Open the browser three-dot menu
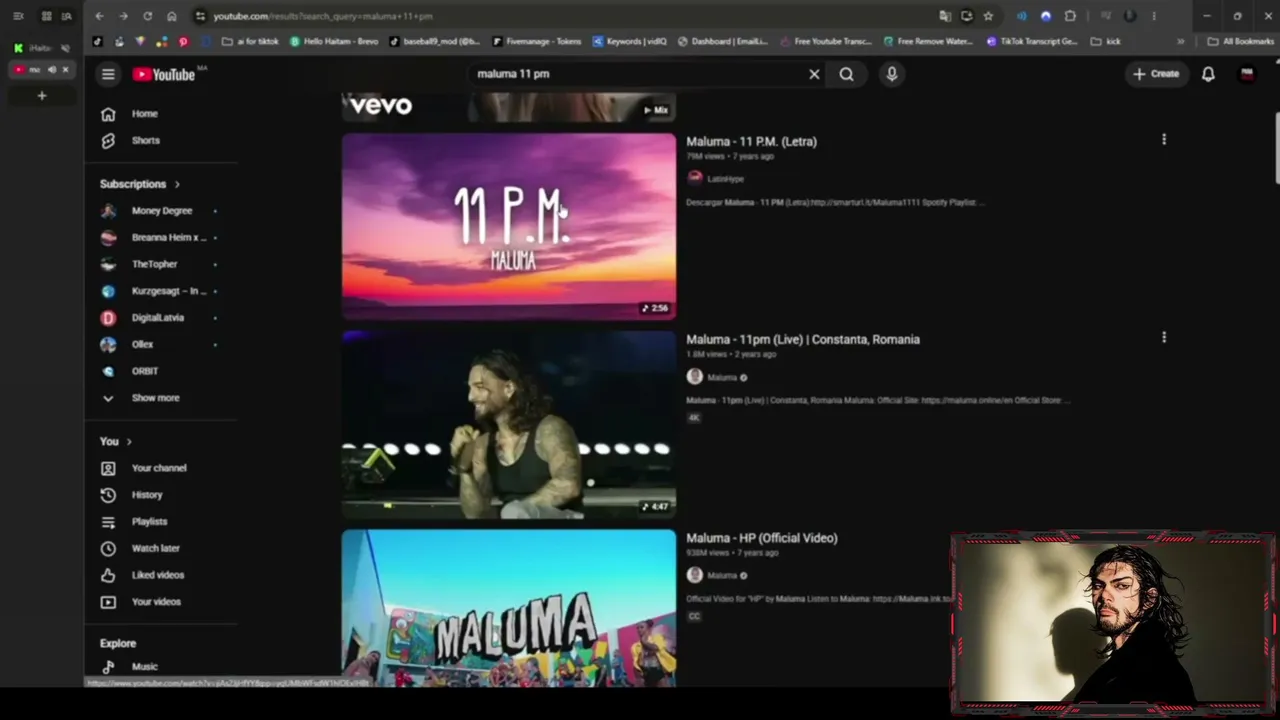The width and height of the screenshot is (1280, 720). point(1154,16)
